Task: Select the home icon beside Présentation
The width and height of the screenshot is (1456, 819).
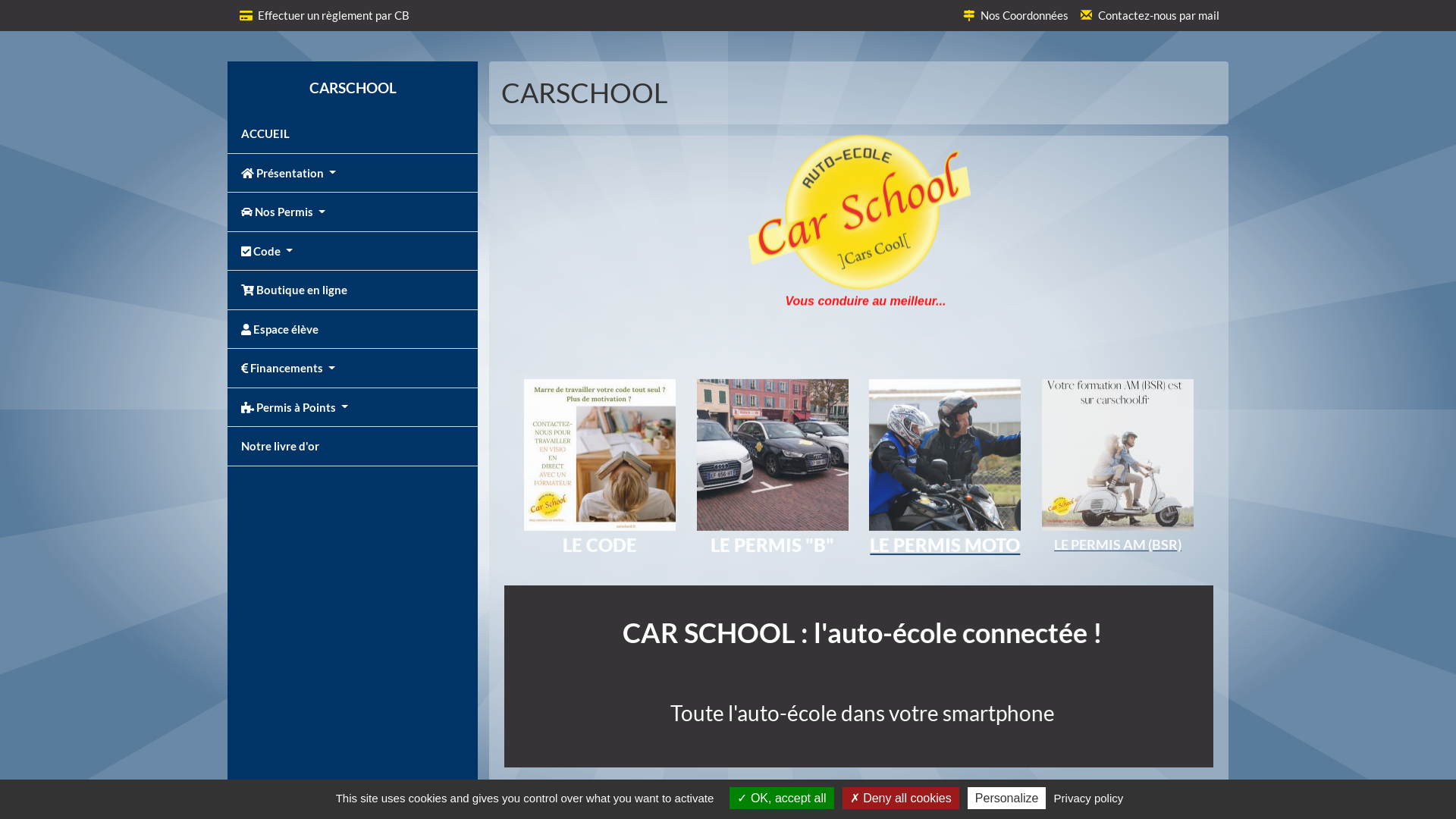Action: [x=246, y=173]
